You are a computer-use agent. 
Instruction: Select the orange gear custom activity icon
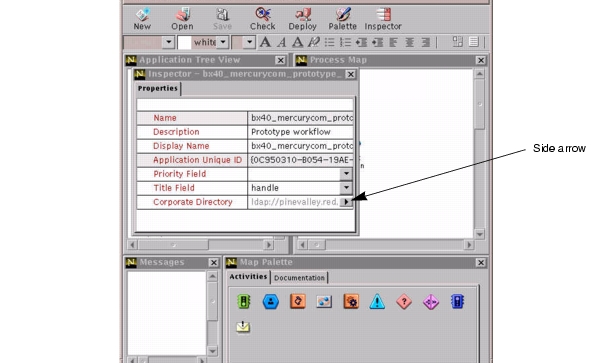pos(351,301)
